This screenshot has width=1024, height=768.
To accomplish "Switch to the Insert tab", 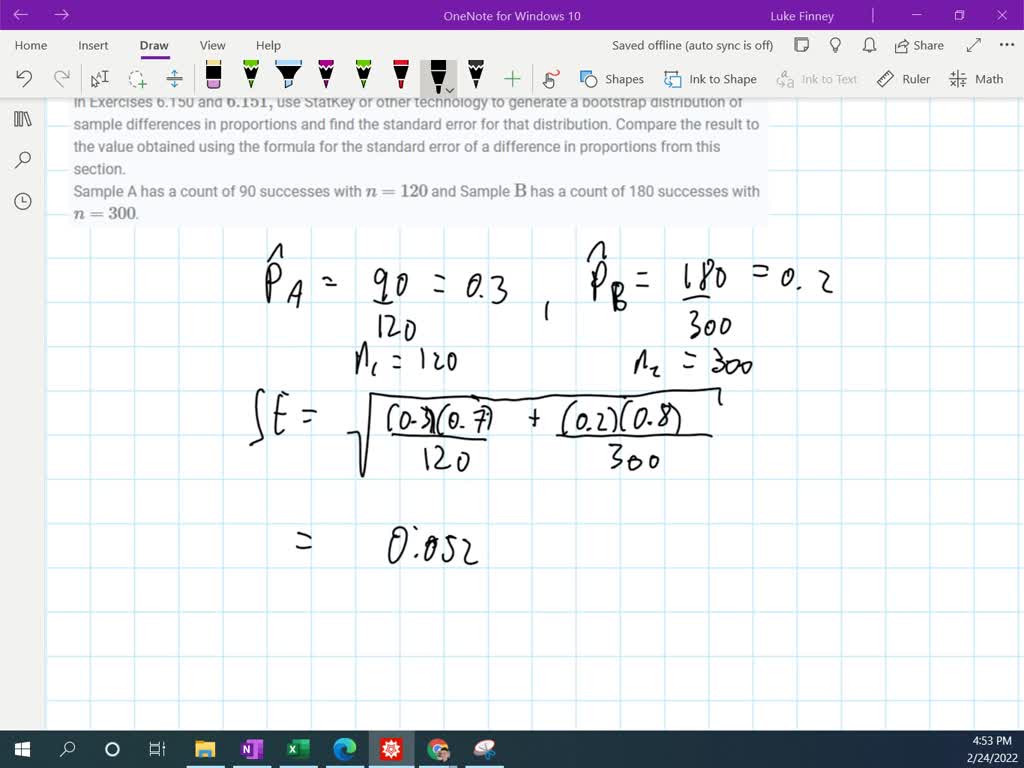I will (x=92, y=45).
